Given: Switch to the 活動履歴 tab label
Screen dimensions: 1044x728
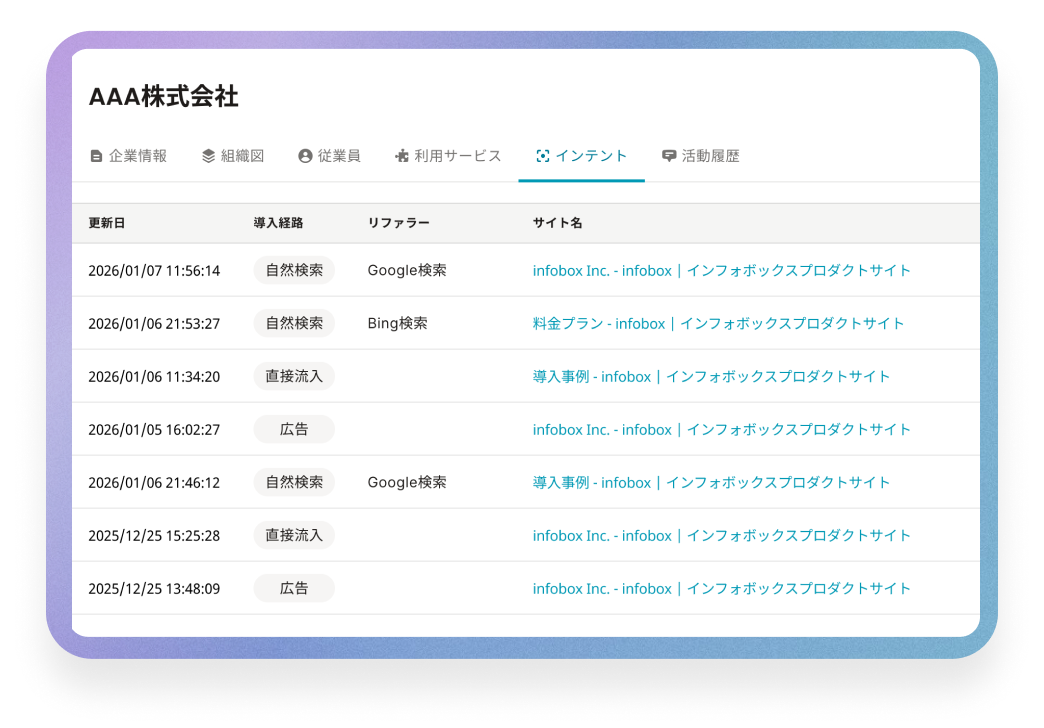Looking at the screenshot, I should pyautogui.click(x=710, y=156).
